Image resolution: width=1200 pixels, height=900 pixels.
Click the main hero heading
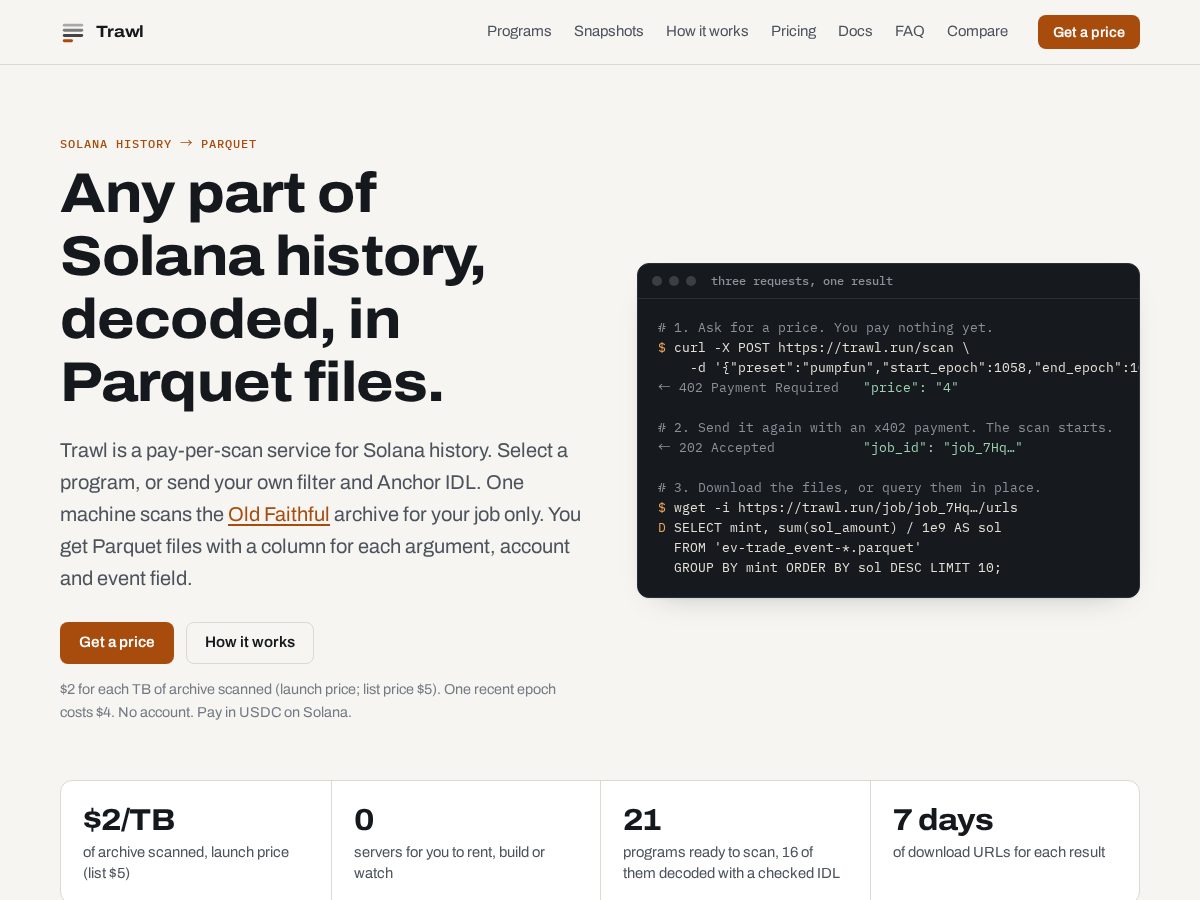click(273, 287)
